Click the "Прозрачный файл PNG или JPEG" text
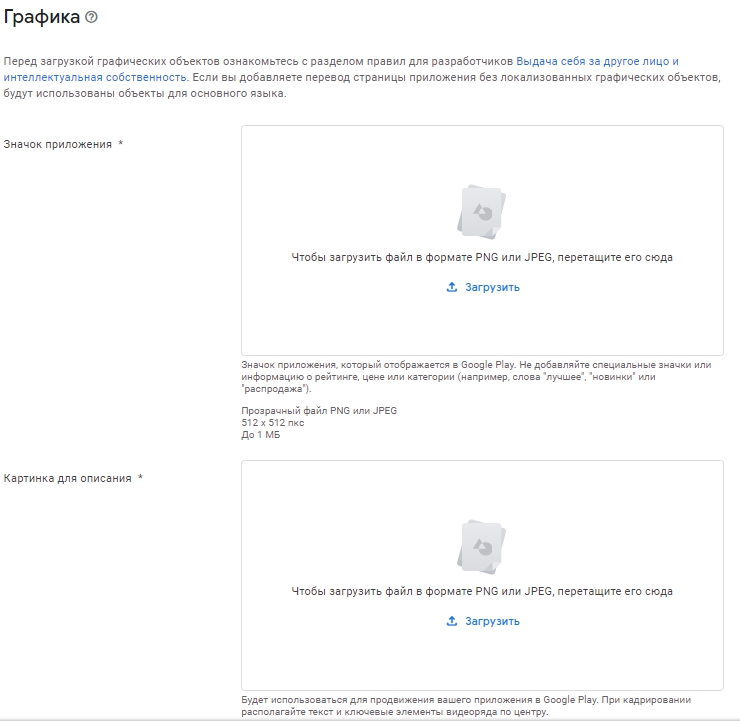Image resolution: width=740 pixels, height=721 pixels. pos(319,411)
